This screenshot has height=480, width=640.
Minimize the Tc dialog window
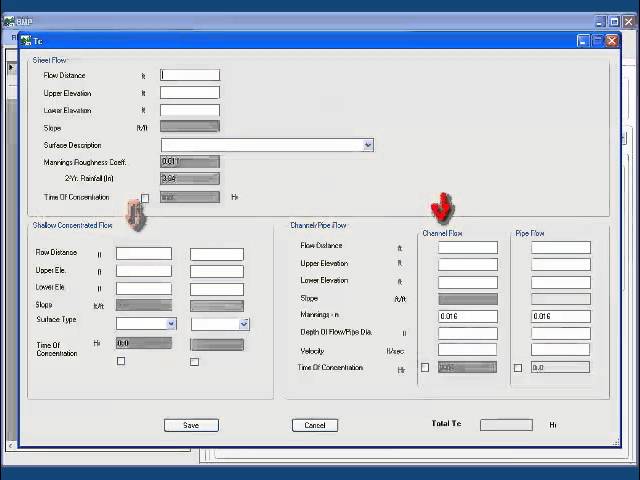[x=583, y=41]
